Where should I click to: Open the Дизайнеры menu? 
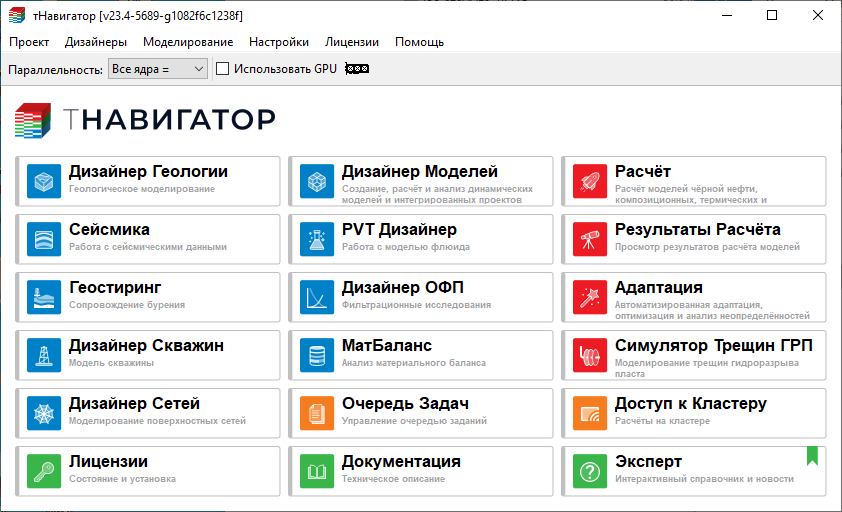point(96,42)
